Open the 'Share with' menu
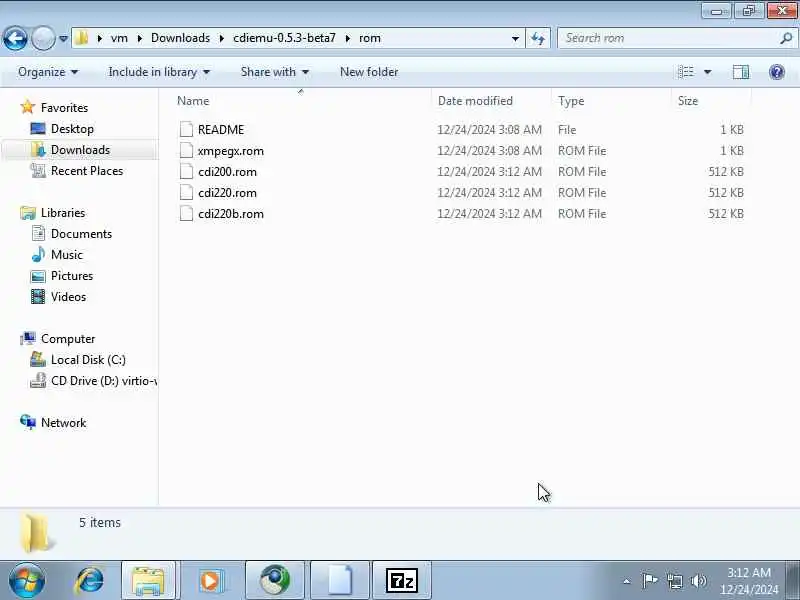The width and height of the screenshot is (800, 600). 274,72
